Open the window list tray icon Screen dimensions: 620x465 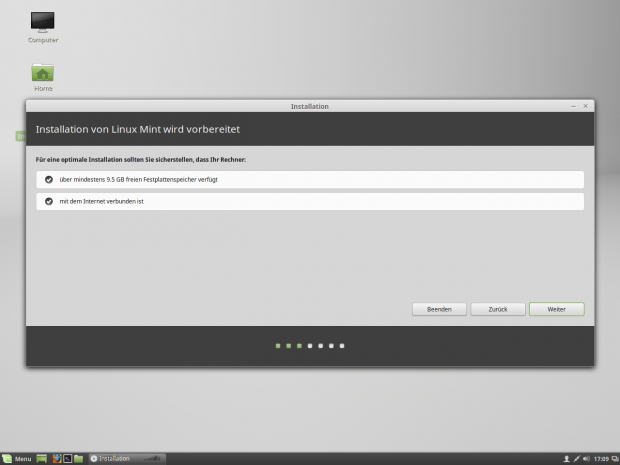(615, 459)
